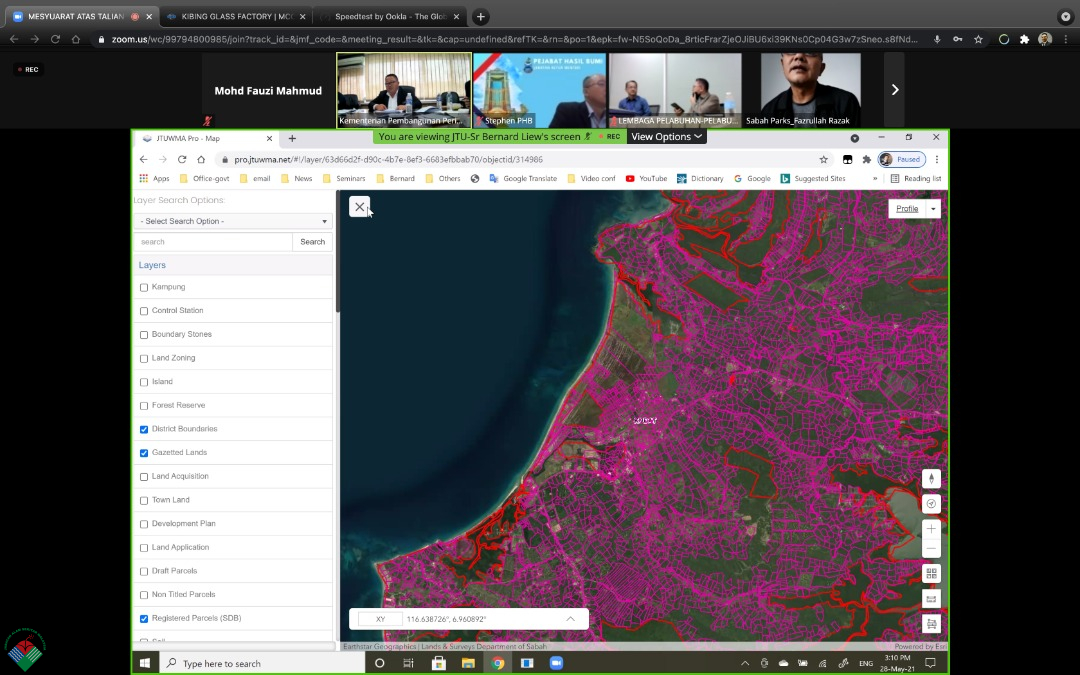The height and width of the screenshot is (675, 1080).
Task: Open Dictionary bookmark
Action: [x=700, y=178]
